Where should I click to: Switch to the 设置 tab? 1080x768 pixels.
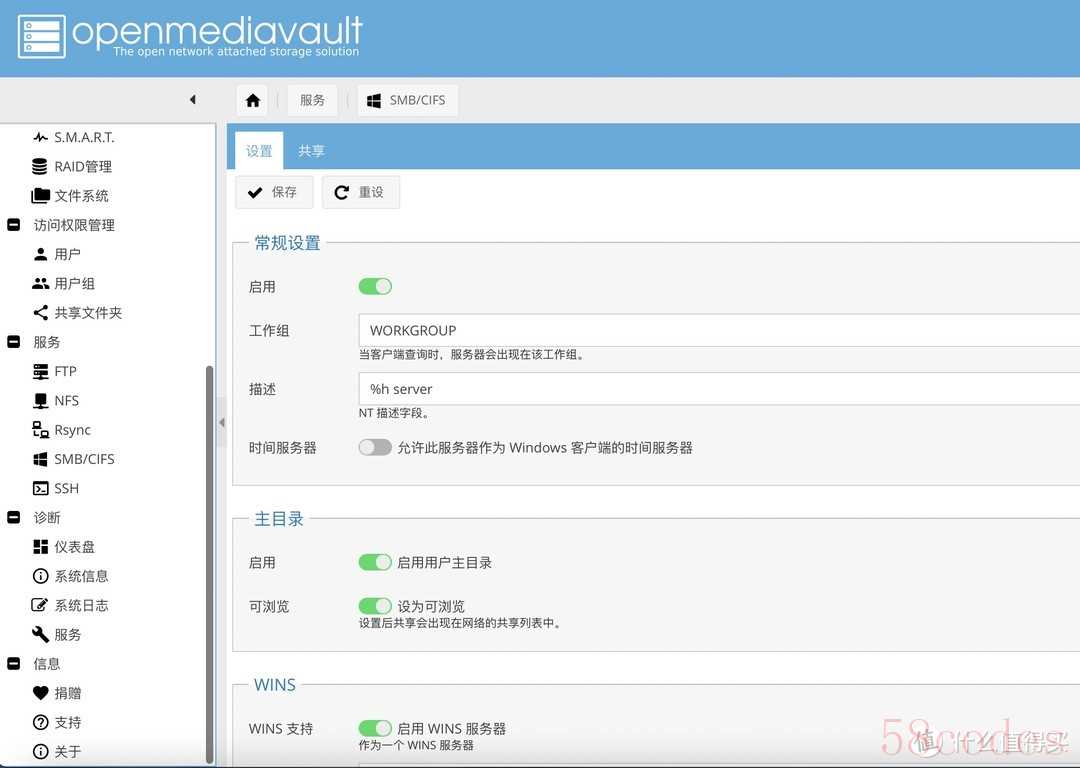click(x=259, y=151)
